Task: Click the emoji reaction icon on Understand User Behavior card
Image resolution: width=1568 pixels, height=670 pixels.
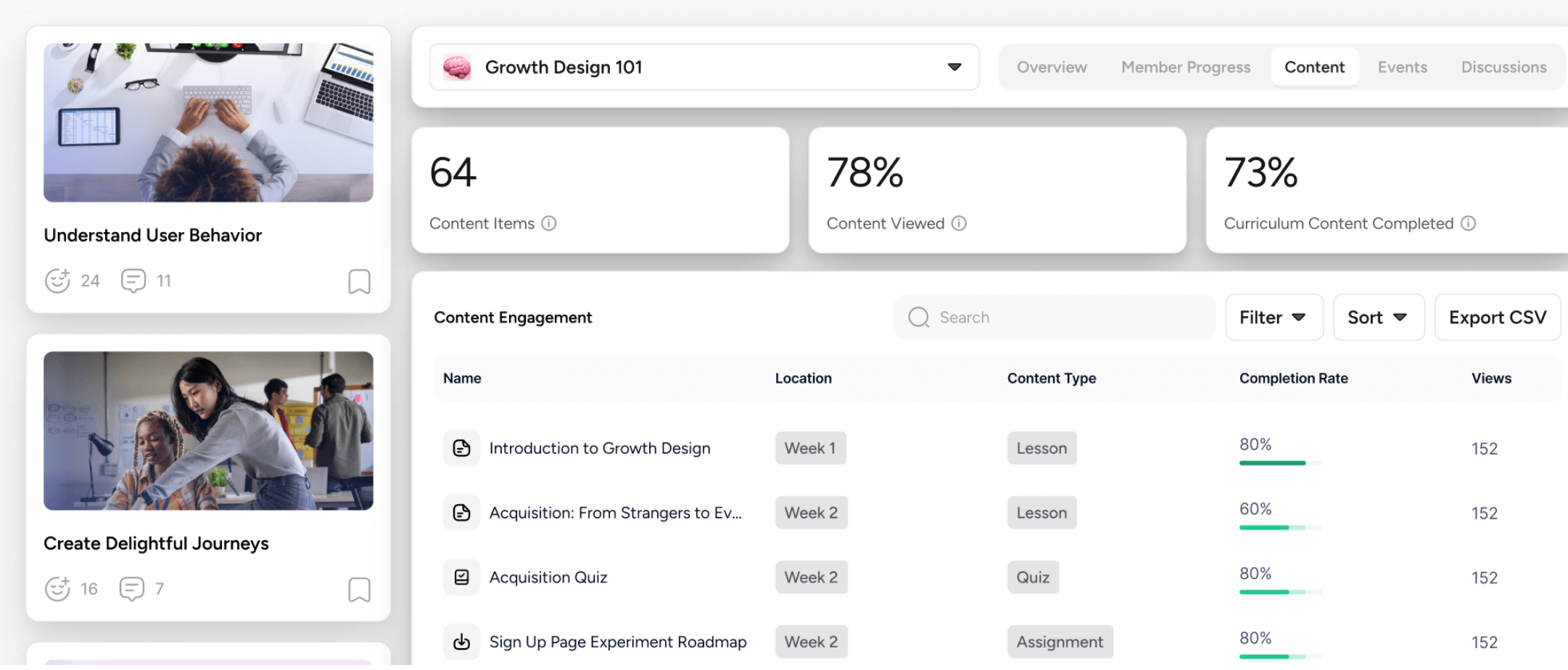Action: click(58, 280)
